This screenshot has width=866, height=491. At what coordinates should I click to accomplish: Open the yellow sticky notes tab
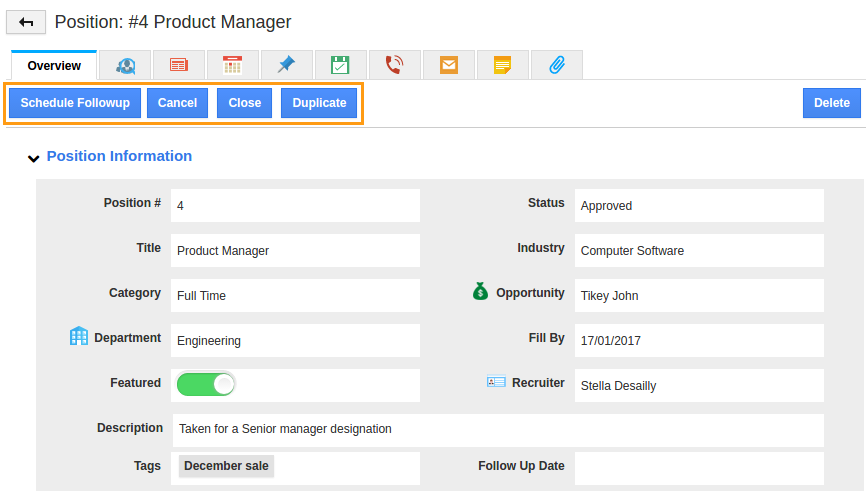(502, 66)
